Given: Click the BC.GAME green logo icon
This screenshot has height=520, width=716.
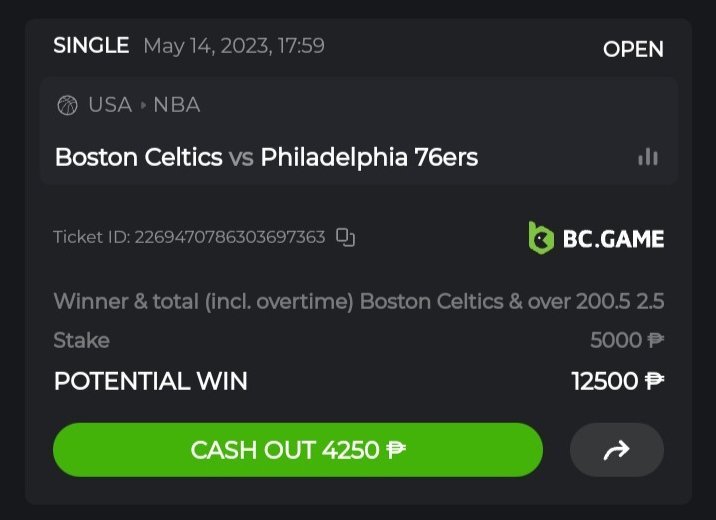Looking at the screenshot, I should tap(541, 238).
